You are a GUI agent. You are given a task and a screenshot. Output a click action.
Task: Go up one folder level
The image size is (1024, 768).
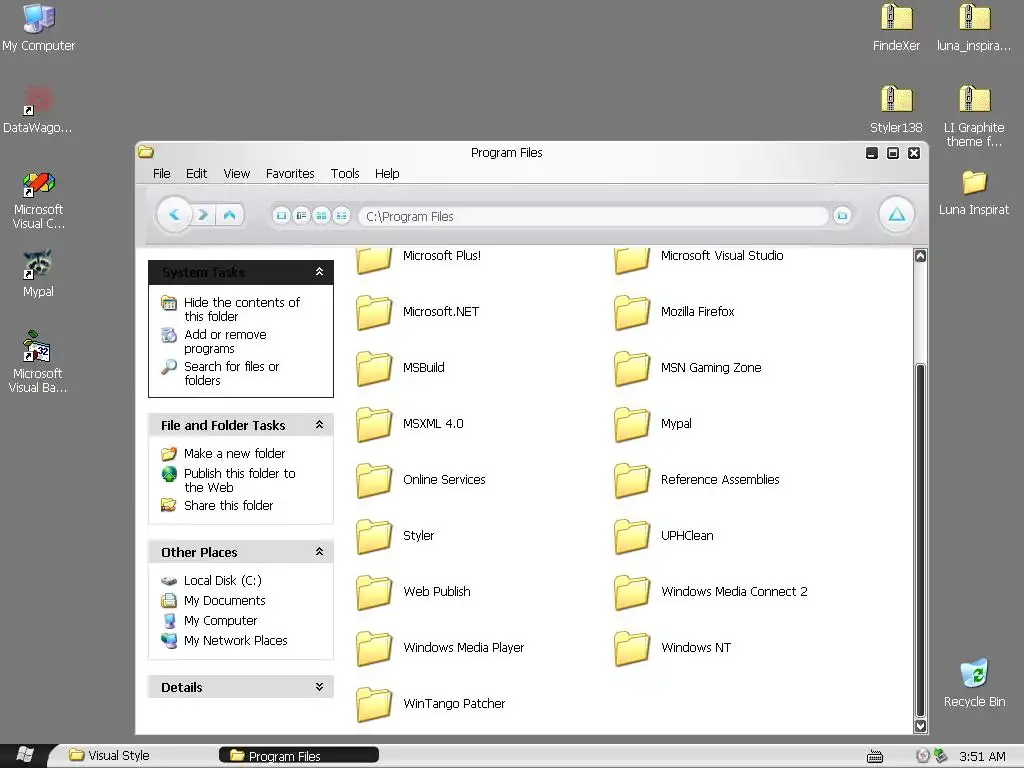coord(229,214)
